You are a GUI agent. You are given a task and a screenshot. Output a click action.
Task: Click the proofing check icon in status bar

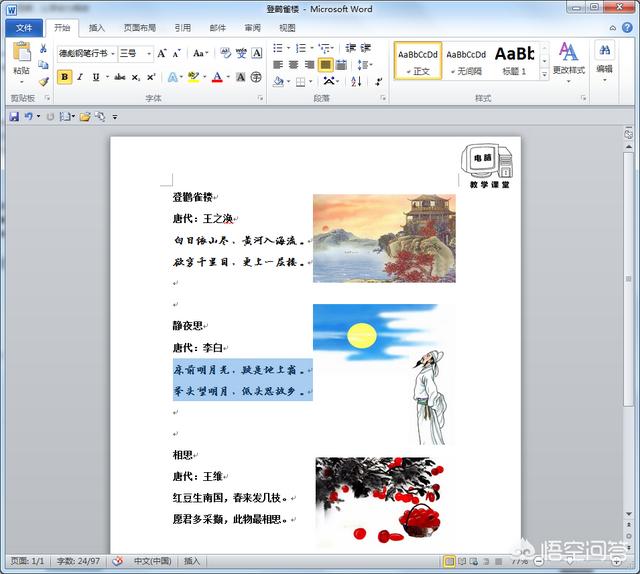tap(118, 561)
